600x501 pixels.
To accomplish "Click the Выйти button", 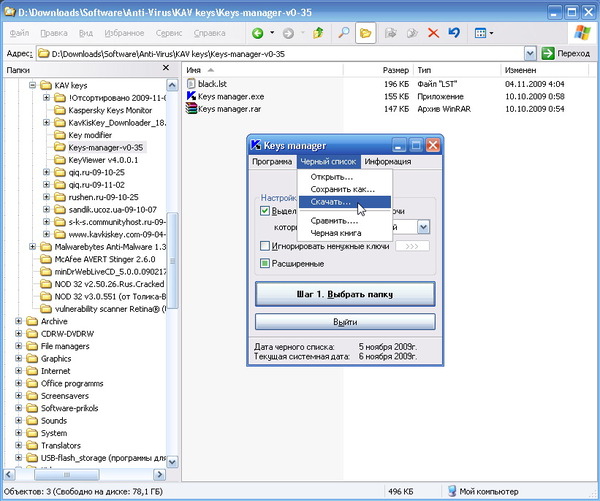I will [345, 322].
